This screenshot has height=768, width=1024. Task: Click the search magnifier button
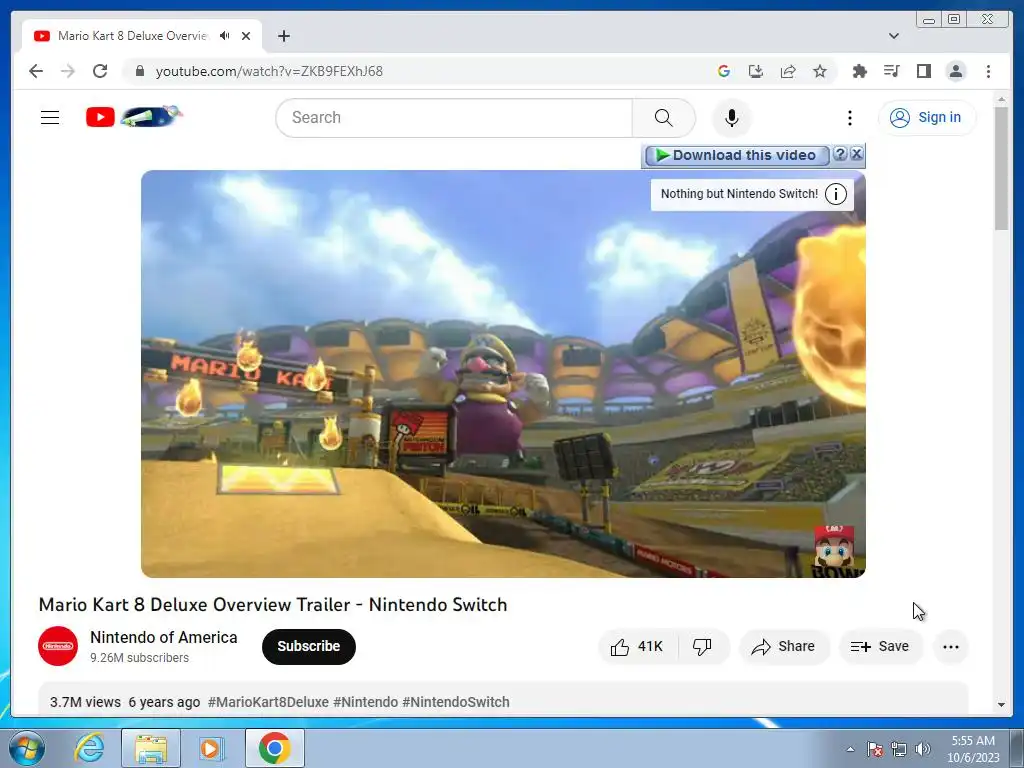click(x=663, y=118)
